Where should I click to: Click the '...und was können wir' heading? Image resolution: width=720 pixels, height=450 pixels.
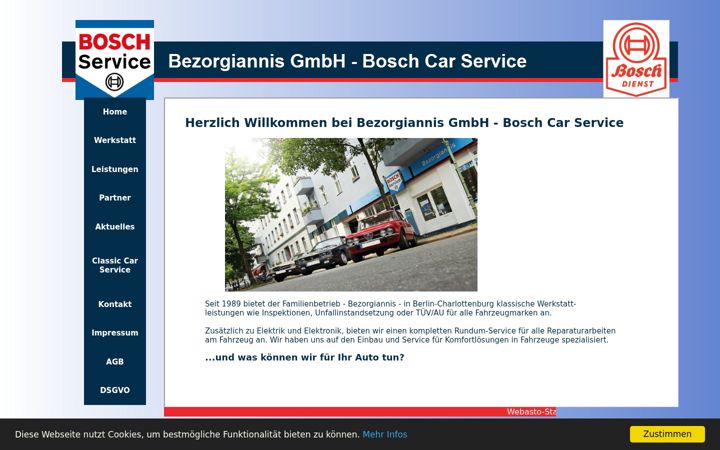click(x=304, y=357)
